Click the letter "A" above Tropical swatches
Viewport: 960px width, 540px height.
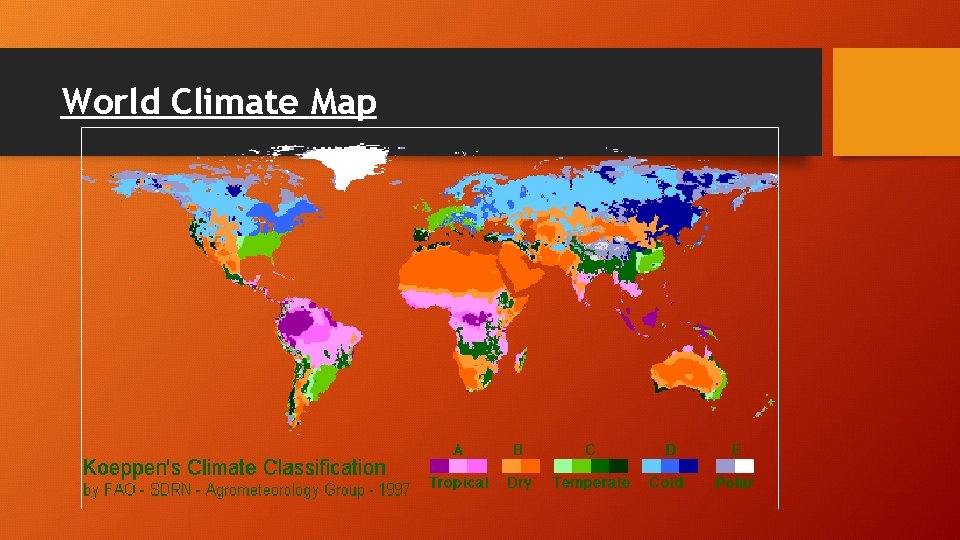click(x=458, y=450)
